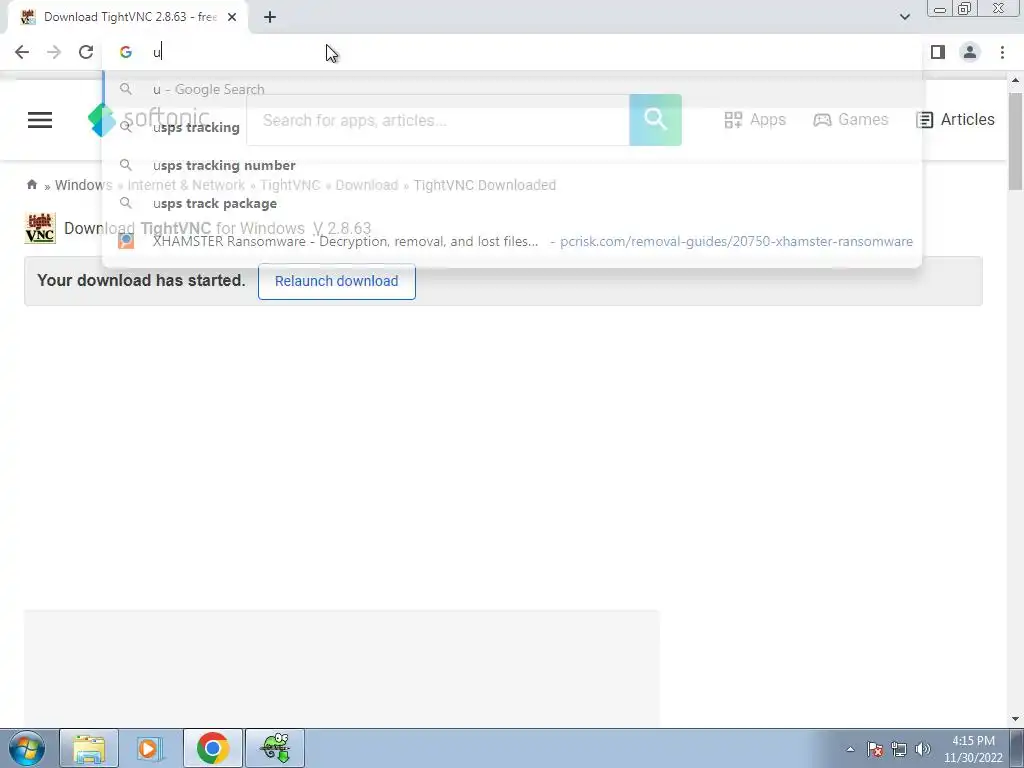
Task: Go back with the browser back arrow
Action: click(x=22, y=52)
